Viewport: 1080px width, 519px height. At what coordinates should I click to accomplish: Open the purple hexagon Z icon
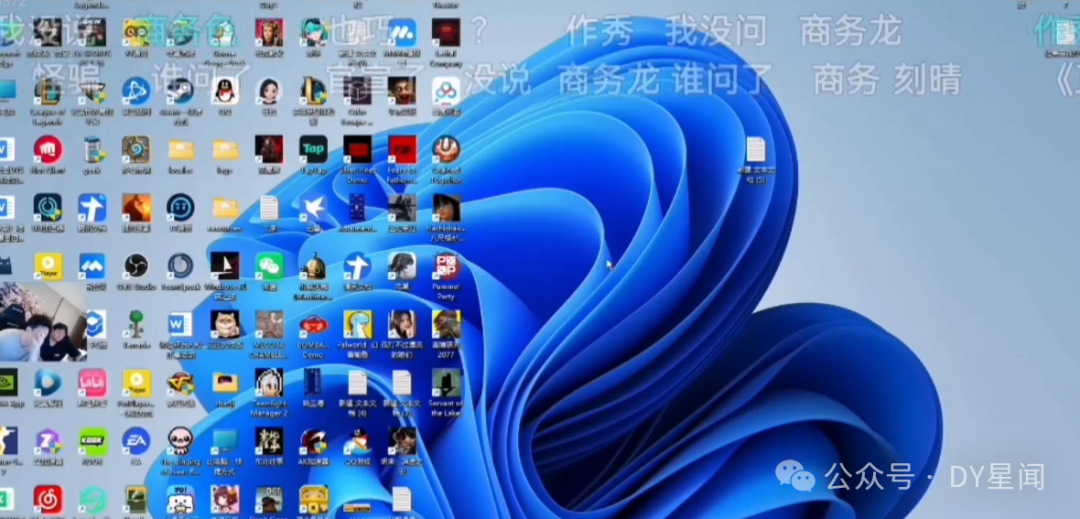[48, 441]
